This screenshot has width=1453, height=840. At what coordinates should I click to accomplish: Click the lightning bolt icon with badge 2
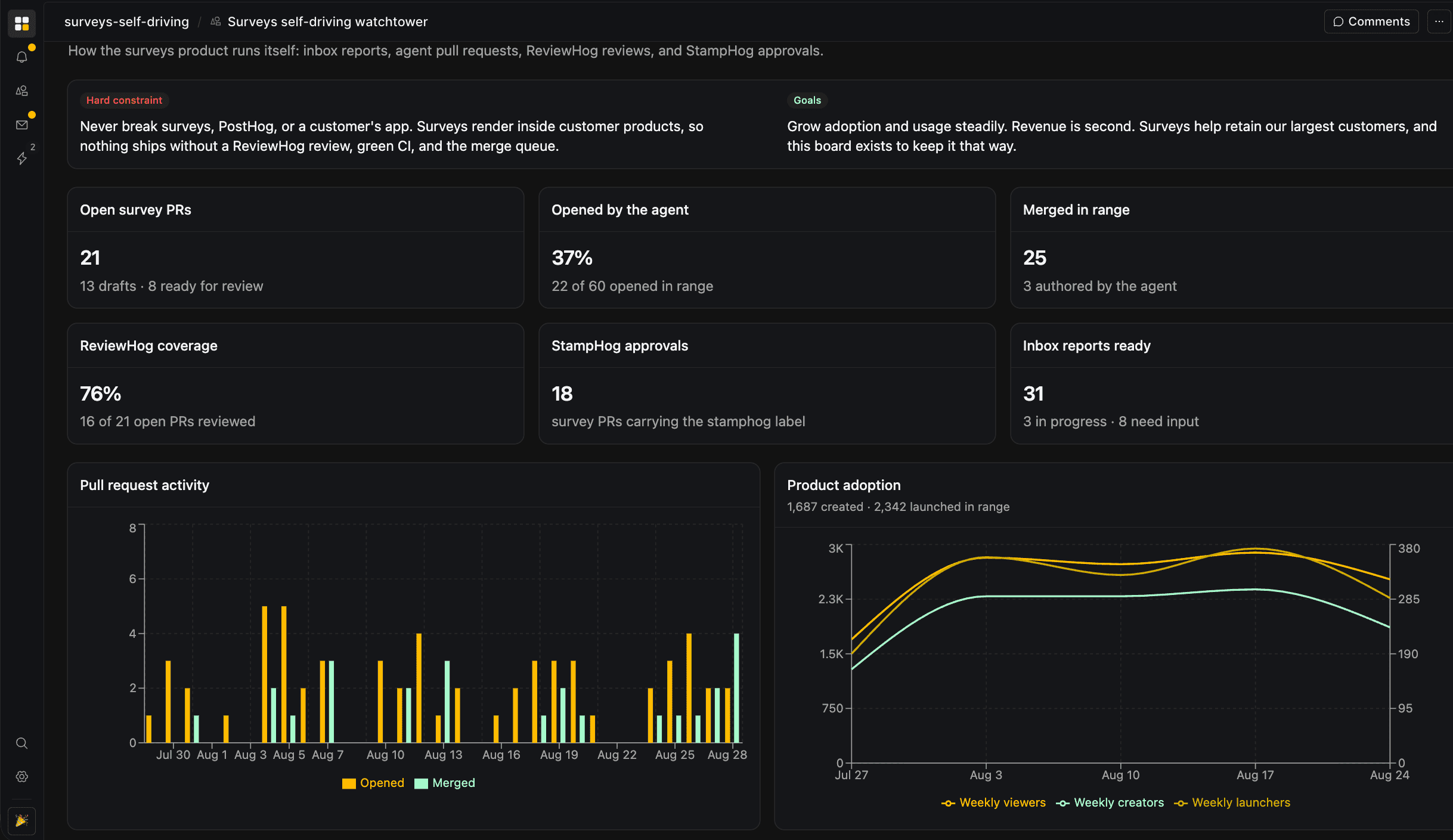(x=22, y=158)
